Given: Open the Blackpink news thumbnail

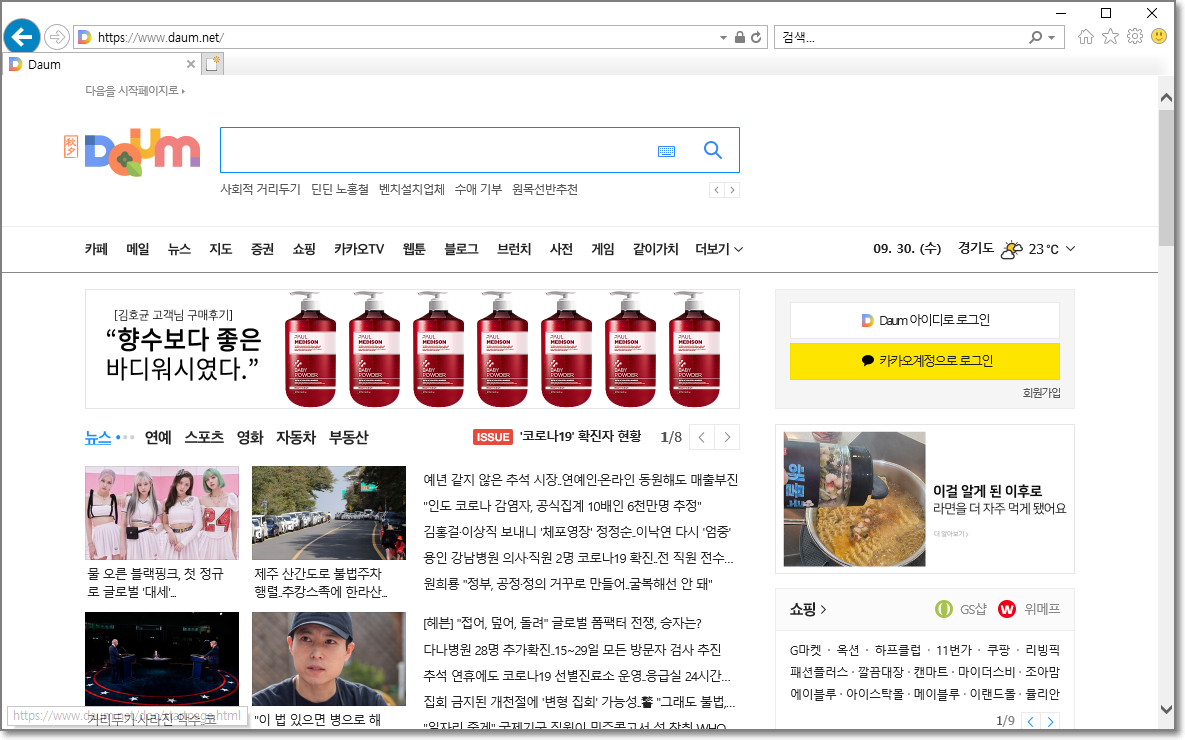Looking at the screenshot, I should click(x=162, y=512).
